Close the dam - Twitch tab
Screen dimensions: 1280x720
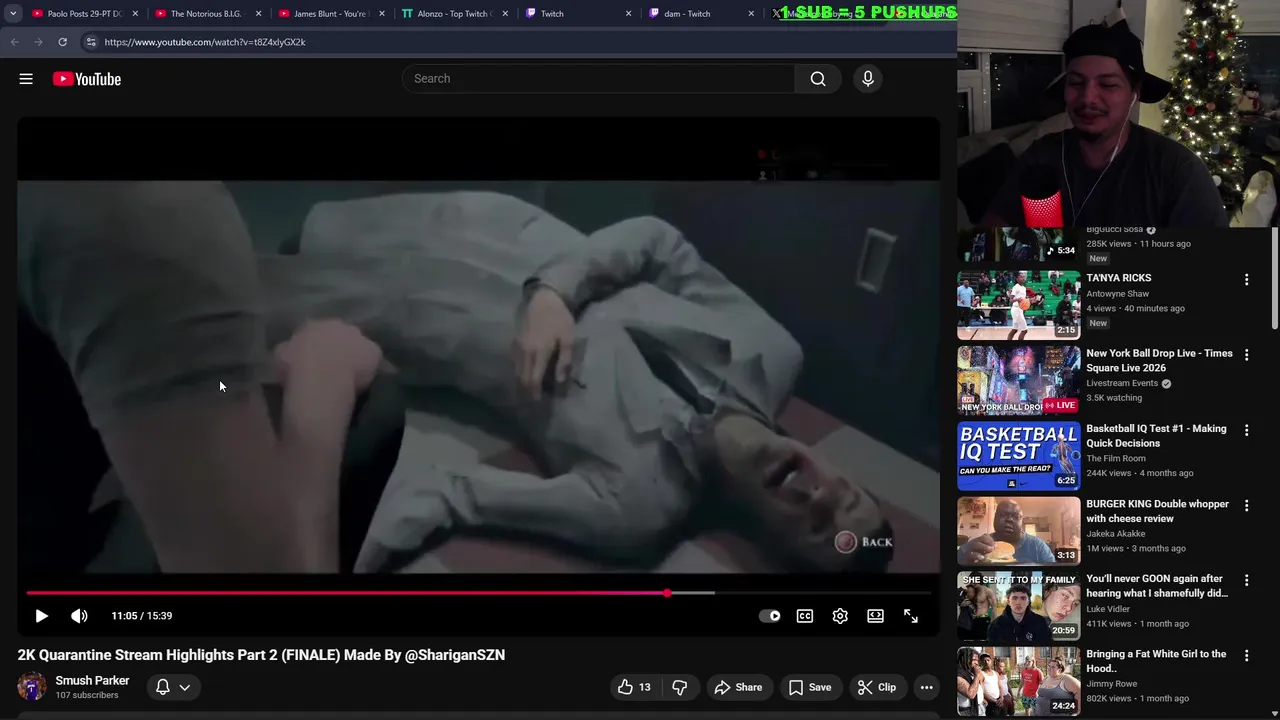752,14
